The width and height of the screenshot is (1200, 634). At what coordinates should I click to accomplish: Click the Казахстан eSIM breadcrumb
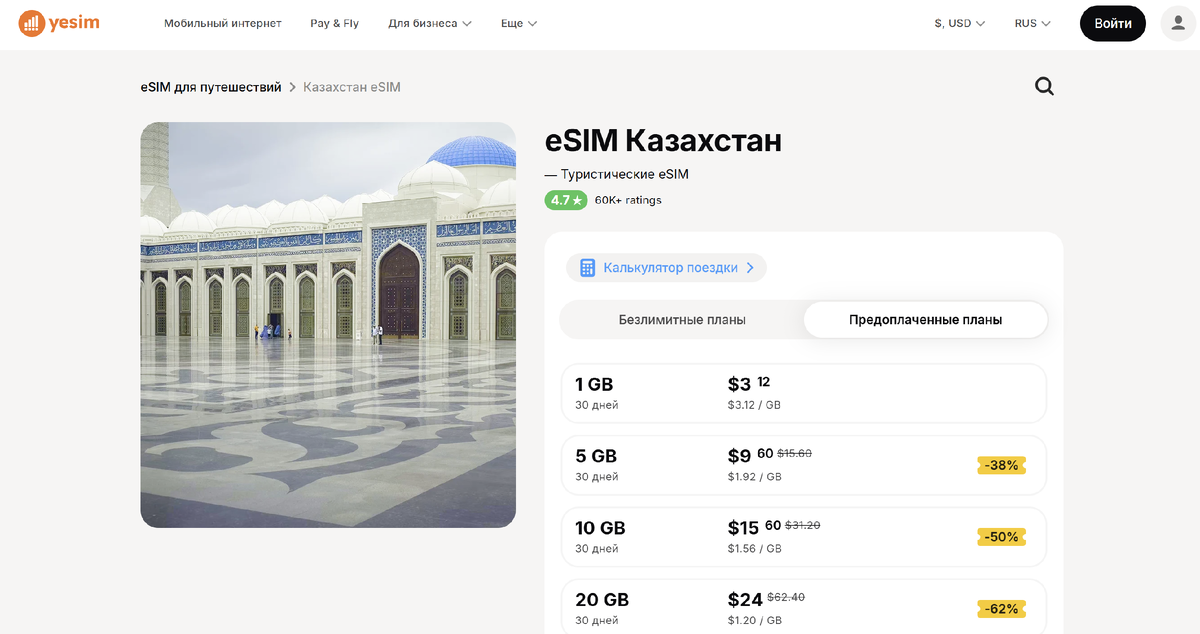coord(352,87)
